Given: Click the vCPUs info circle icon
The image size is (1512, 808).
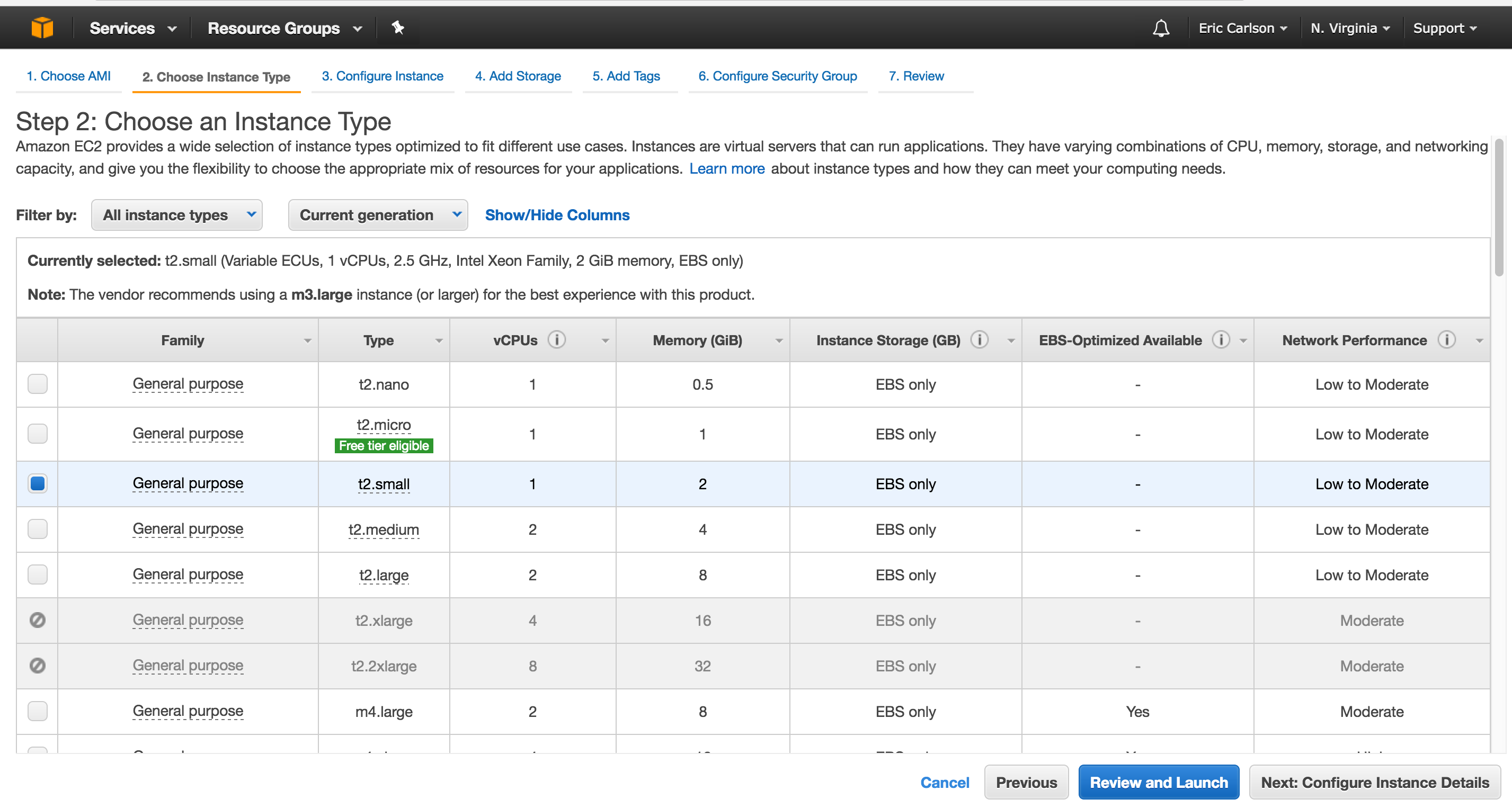Looking at the screenshot, I should pos(557,340).
